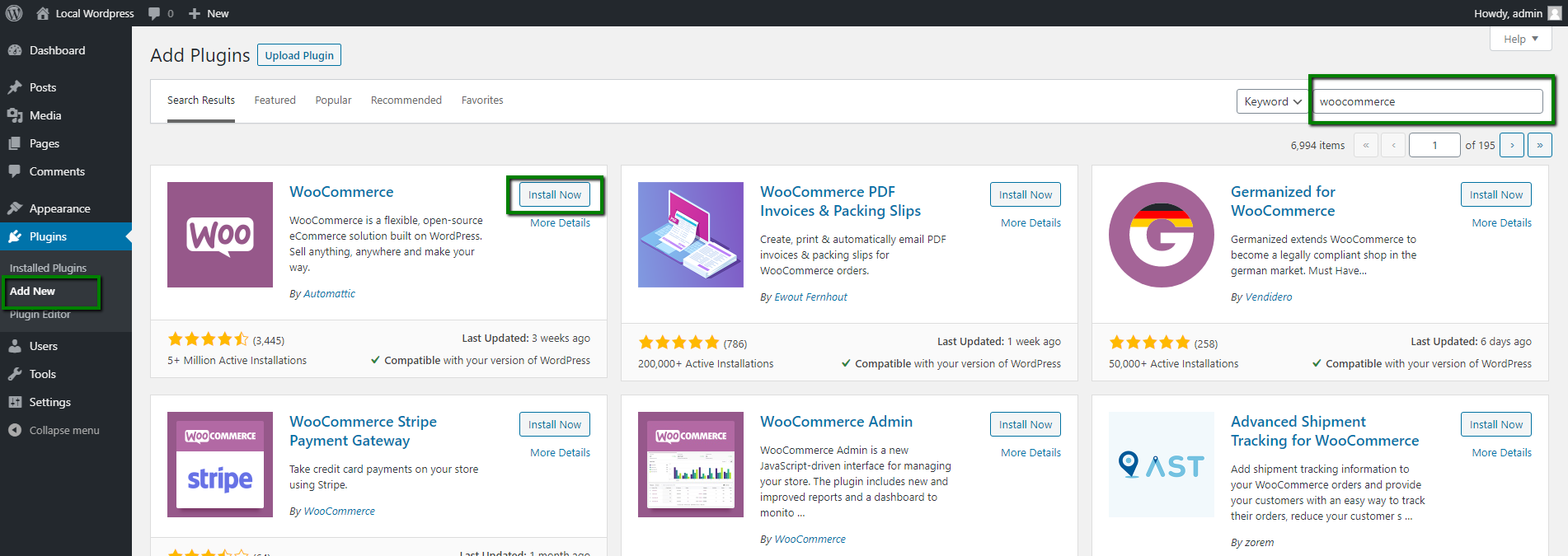Open More Details for Advanced Shipment Tracking

point(1501,453)
